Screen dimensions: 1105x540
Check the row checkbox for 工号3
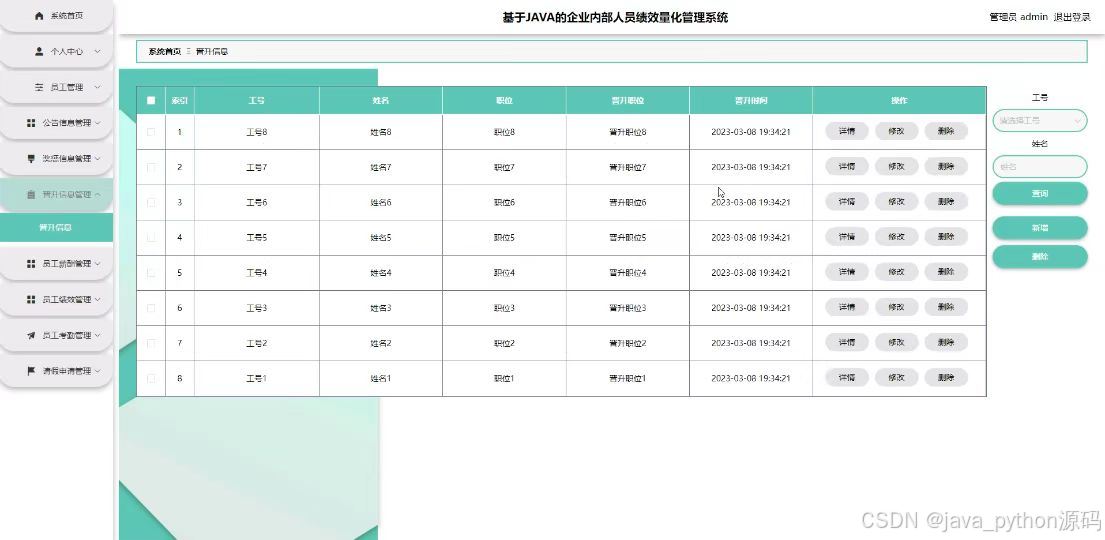pos(151,308)
